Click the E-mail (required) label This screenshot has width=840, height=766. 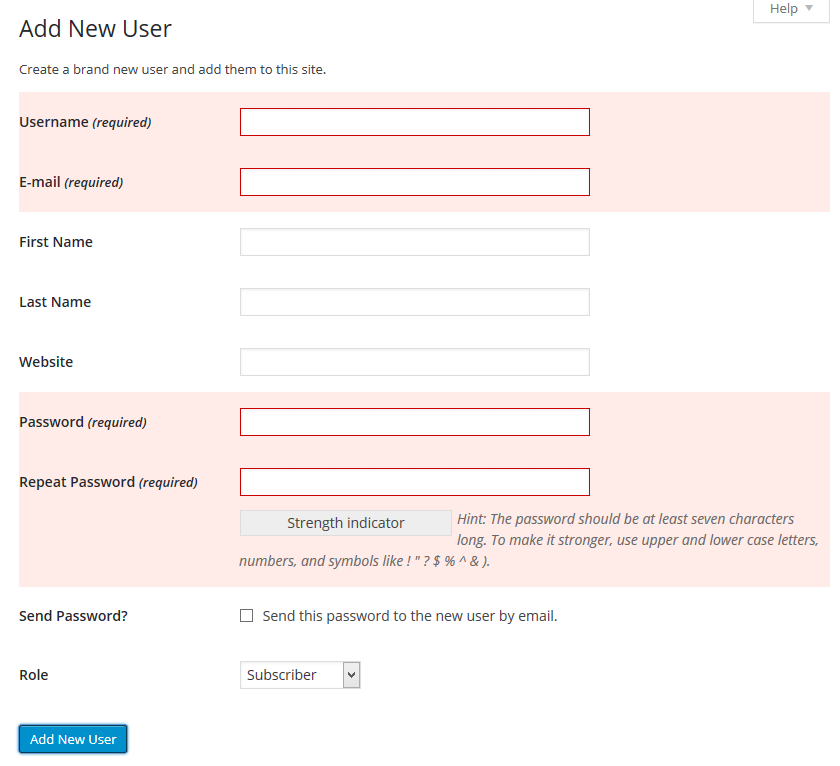[71, 182]
